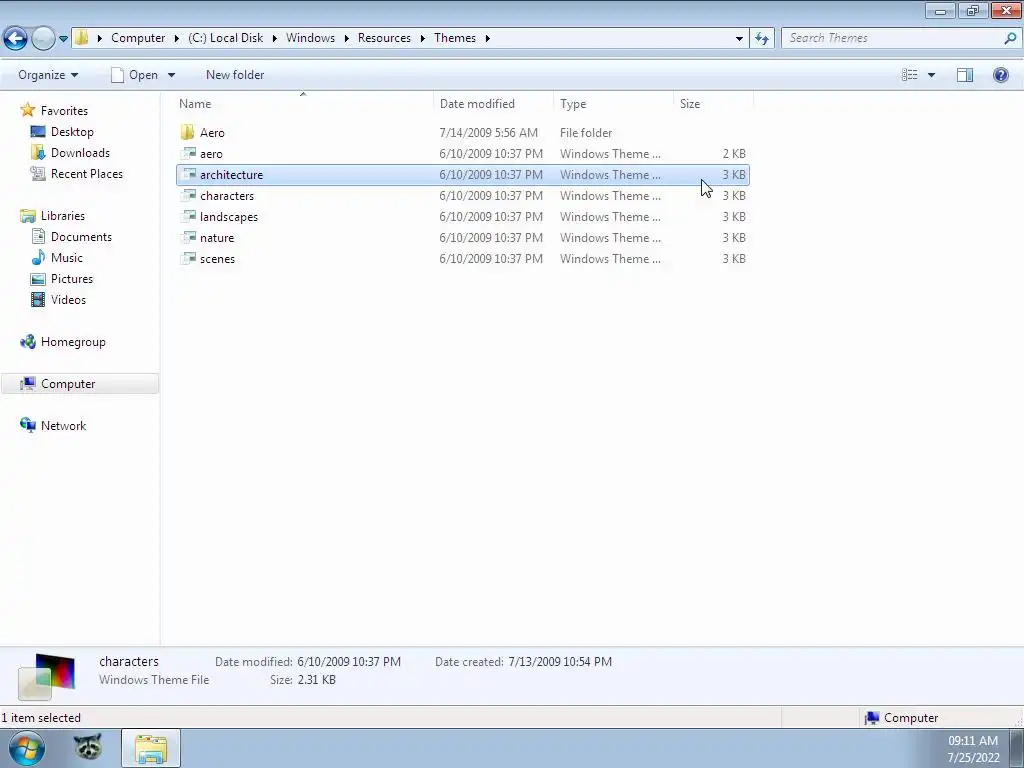The height and width of the screenshot is (768, 1024).
Task: Open the Organize menu
Action: [x=48, y=74]
